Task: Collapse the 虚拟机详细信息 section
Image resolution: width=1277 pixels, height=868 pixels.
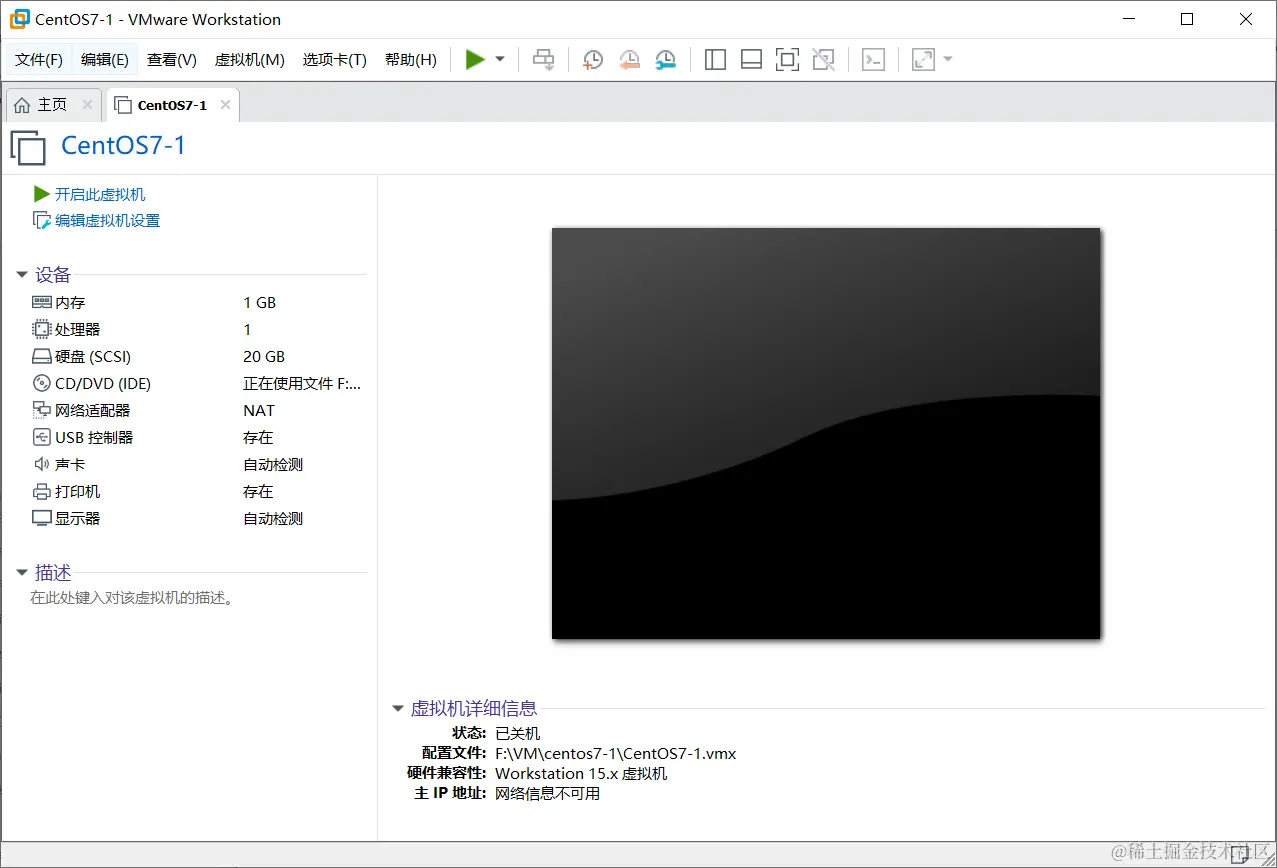Action: point(398,709)
